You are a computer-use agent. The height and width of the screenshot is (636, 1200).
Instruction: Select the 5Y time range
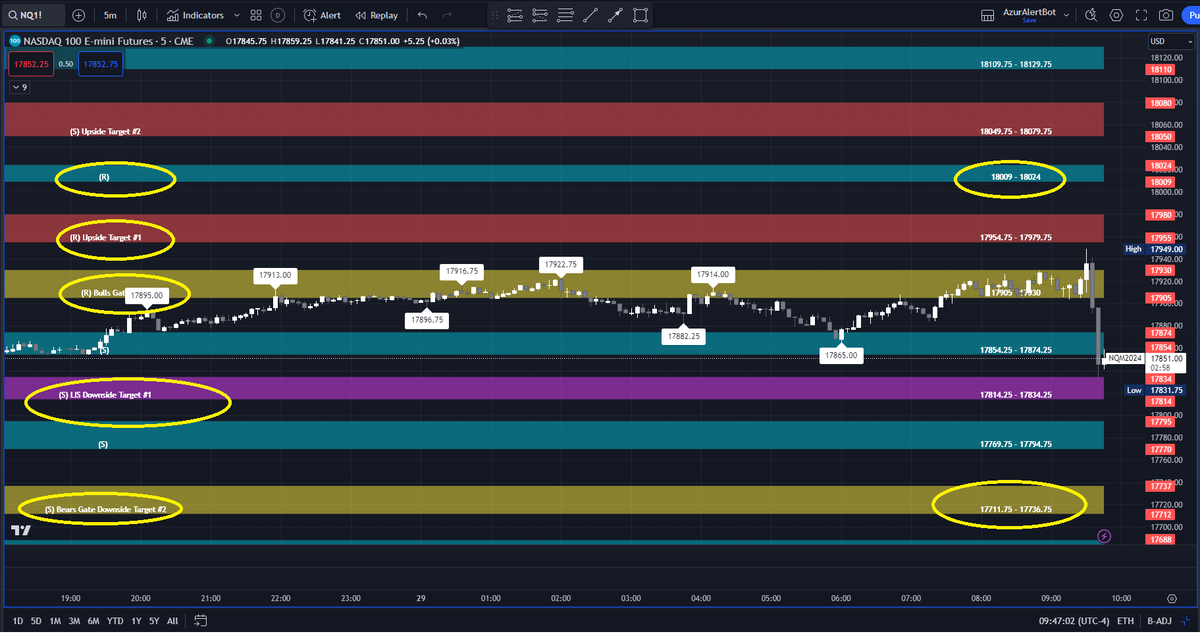[154, 621]
